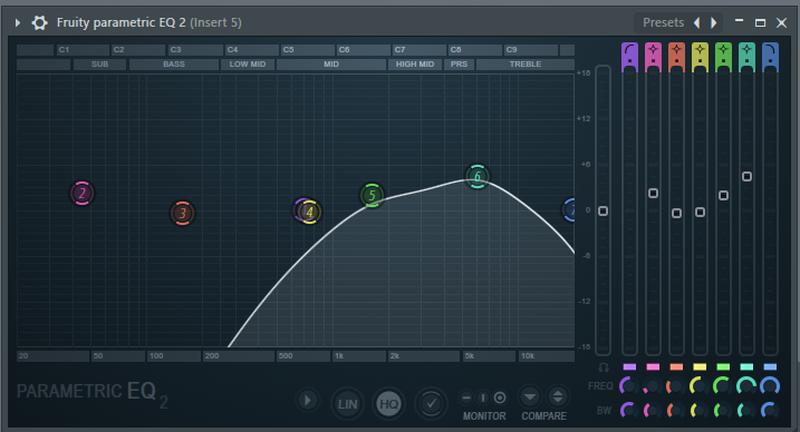Select previous preset arrow
Viewport: 800px width, 432px height.
pos(697,22)
